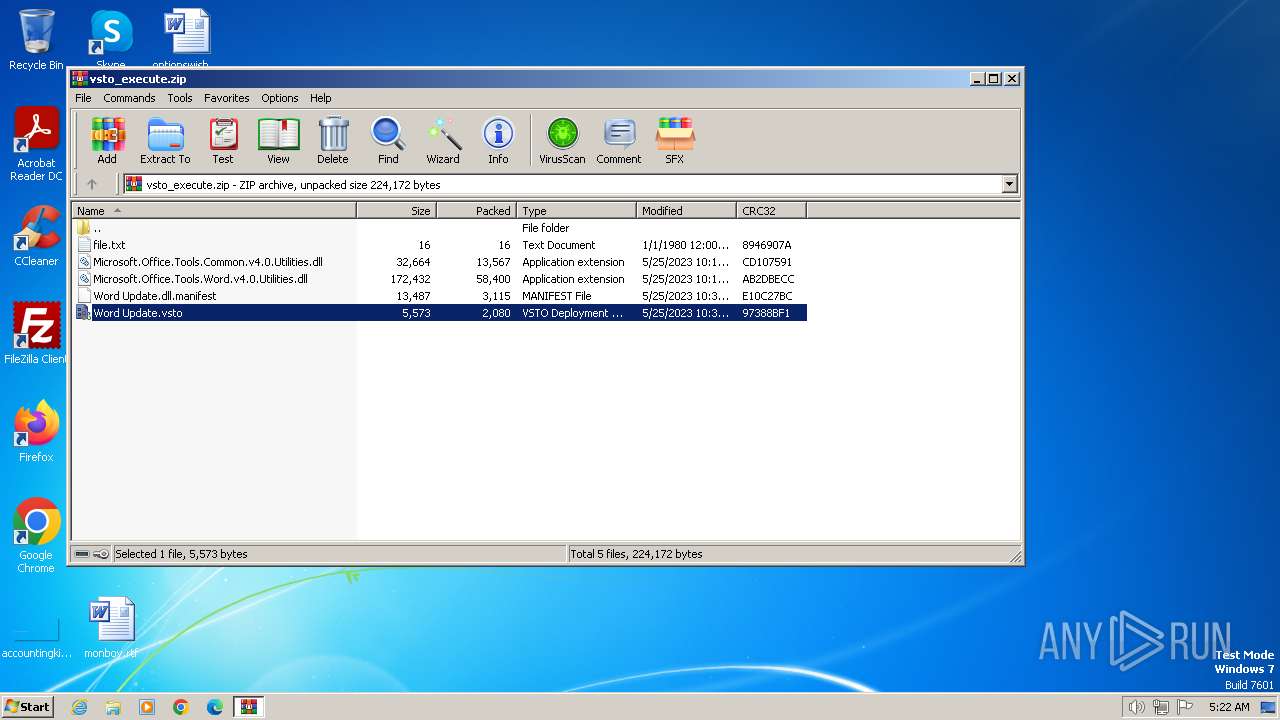Open Google Chrome desktop shortcut
The image size is (1280, 720).
tap(36, 535)
